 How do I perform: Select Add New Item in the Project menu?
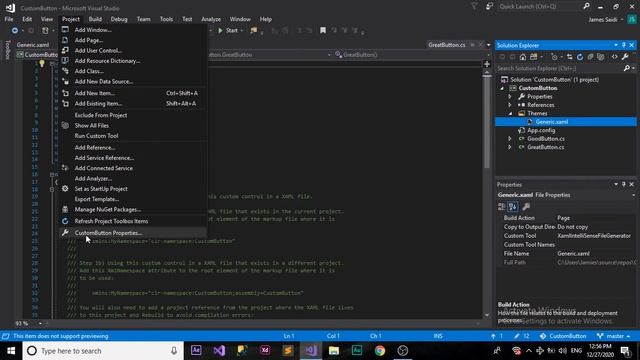point(133,93)
